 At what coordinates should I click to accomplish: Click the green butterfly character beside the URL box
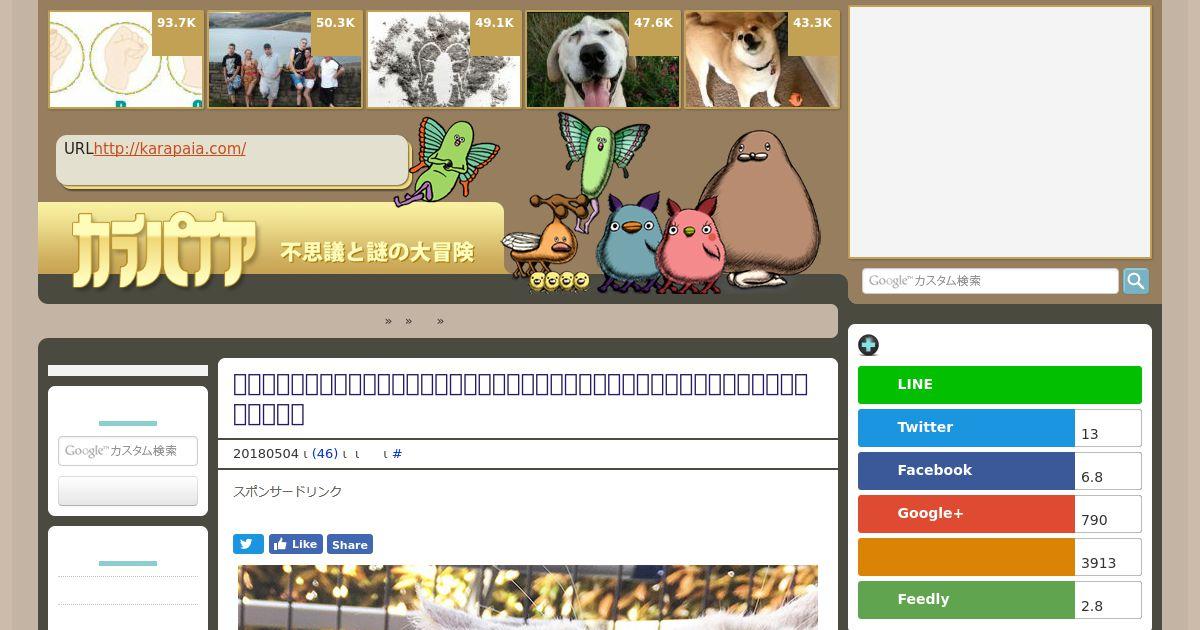447,160
